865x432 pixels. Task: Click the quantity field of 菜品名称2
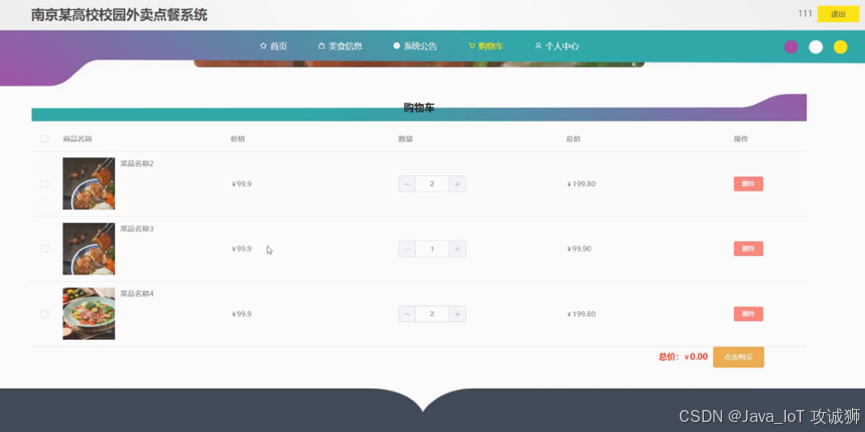point(432,184)
